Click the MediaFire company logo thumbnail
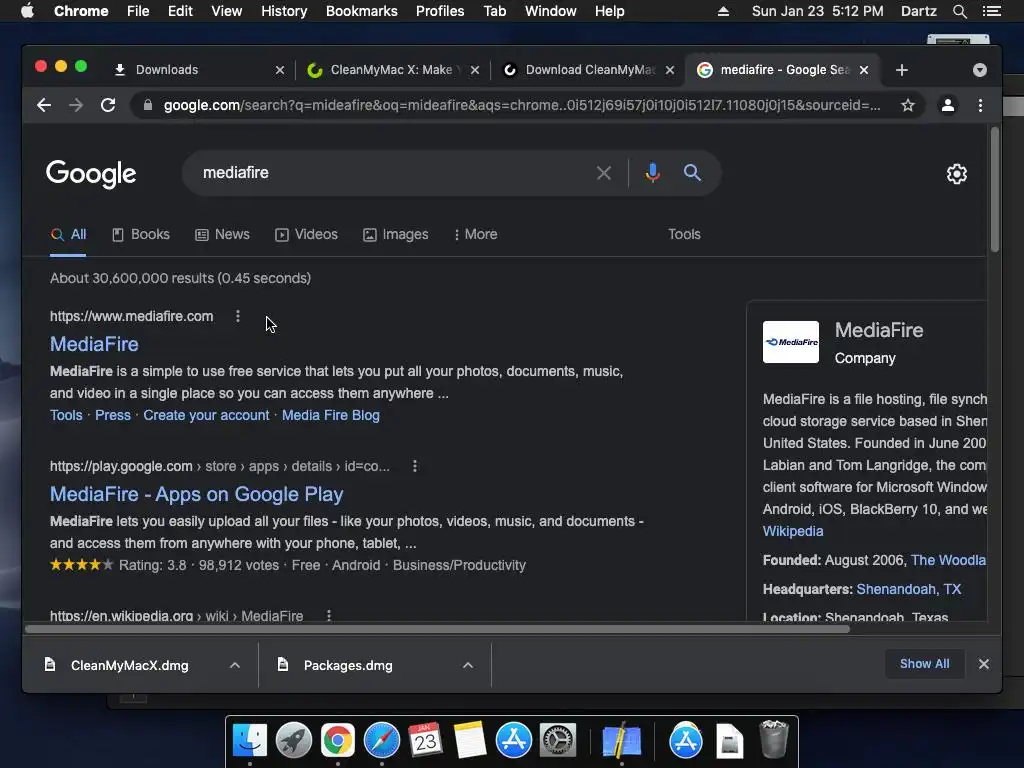Image resolution: width=1024 pixels, height=768 pixels. coord(791,342)
